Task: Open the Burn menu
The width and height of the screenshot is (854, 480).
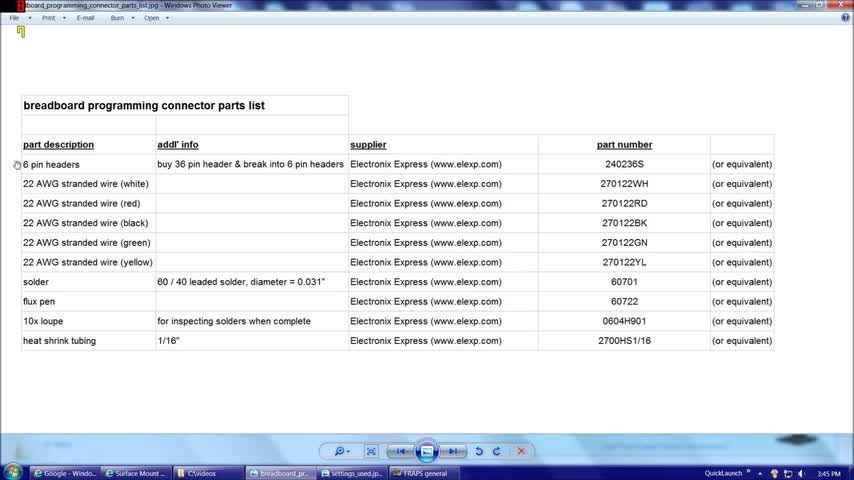Action: [x=117, y=18]
